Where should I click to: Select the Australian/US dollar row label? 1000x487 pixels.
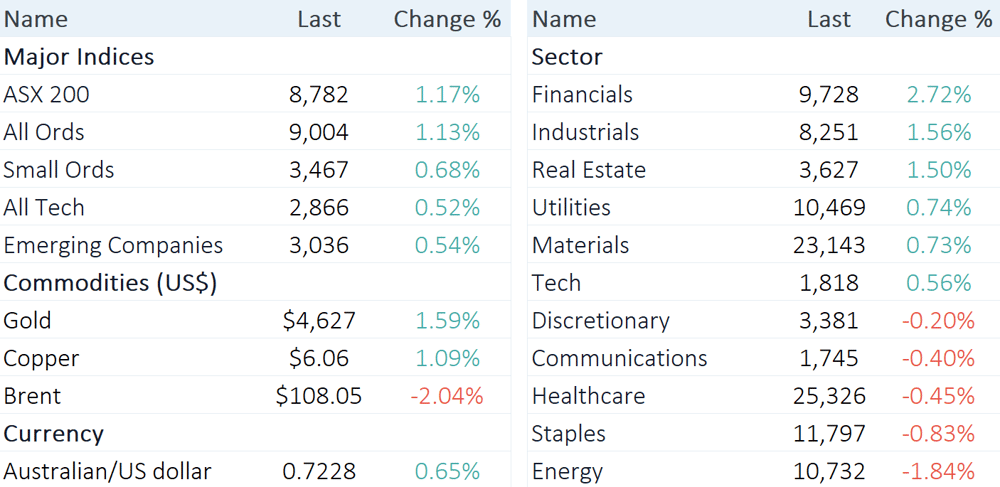(x=107, y=471)
